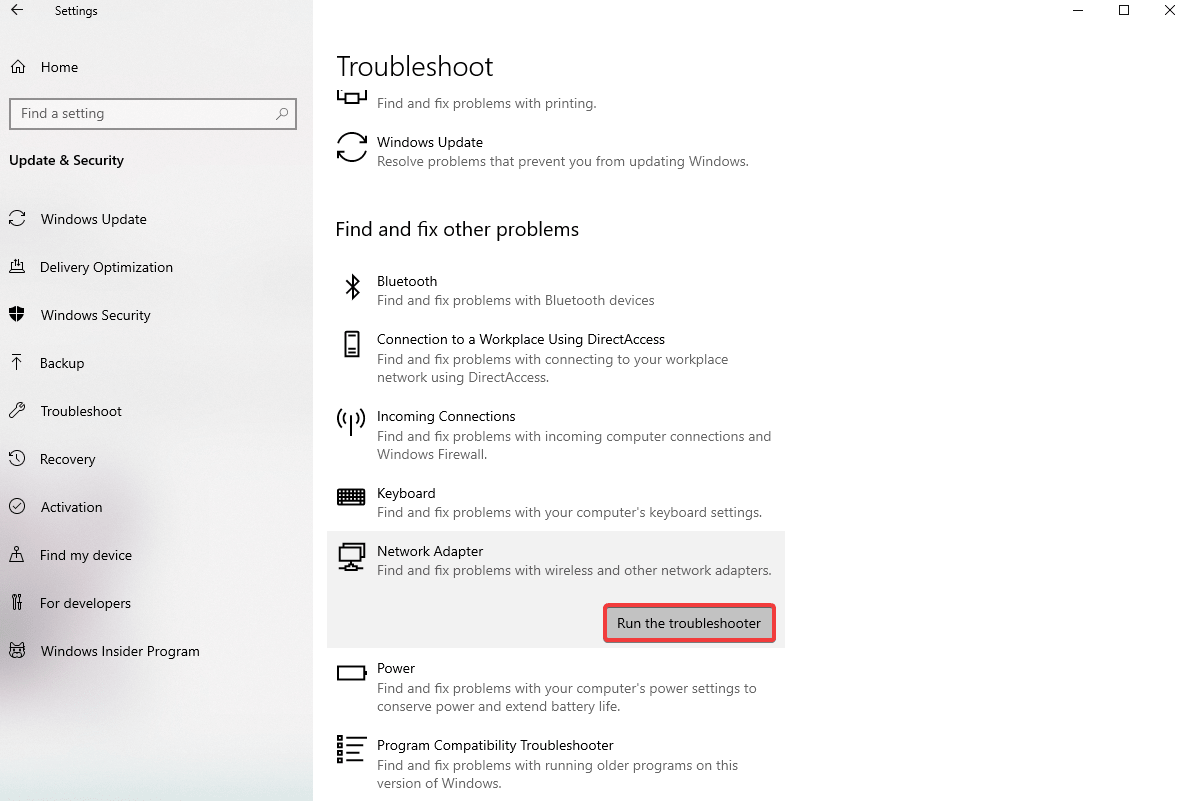
Task: Click the search magnifier icon
Action: 282,114
